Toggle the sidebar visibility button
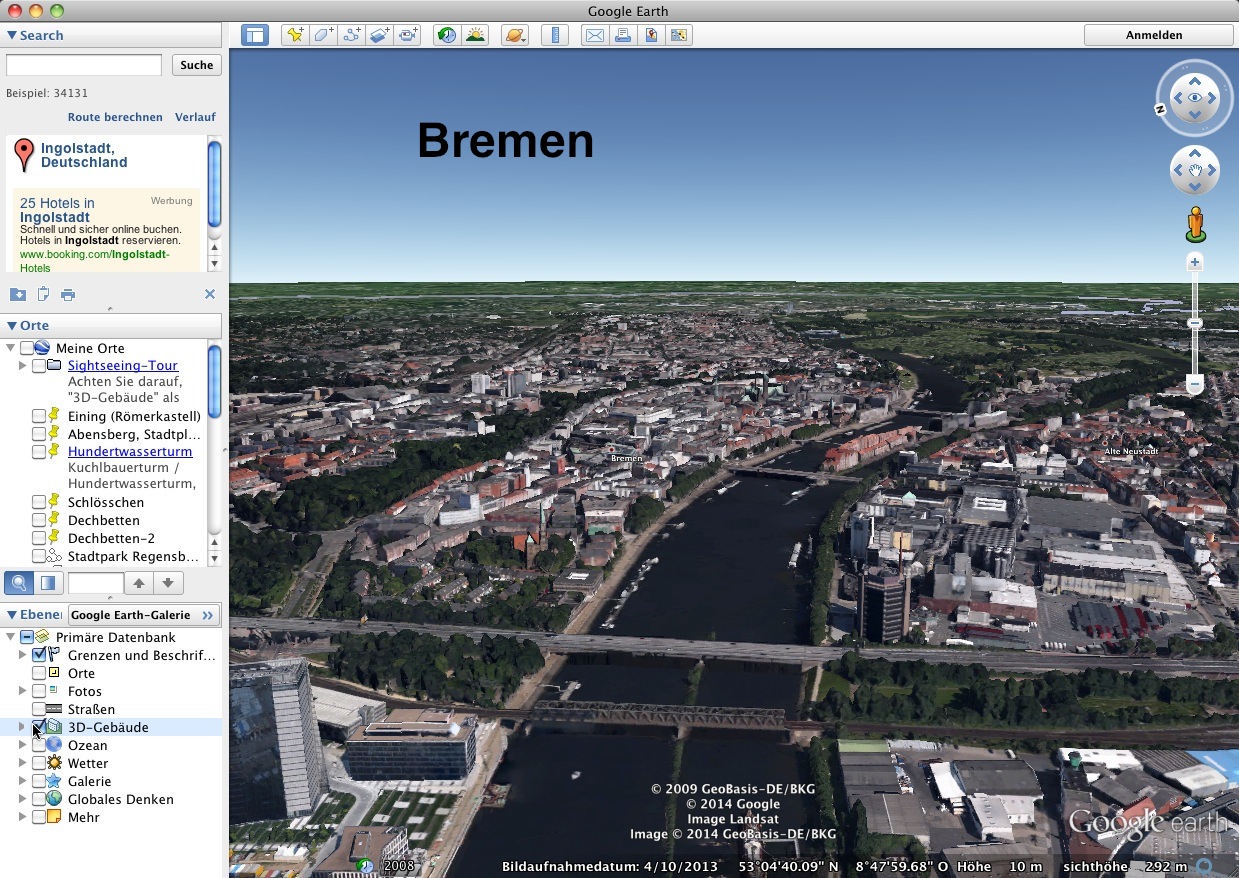1239x878 pixels. [255, 35]
